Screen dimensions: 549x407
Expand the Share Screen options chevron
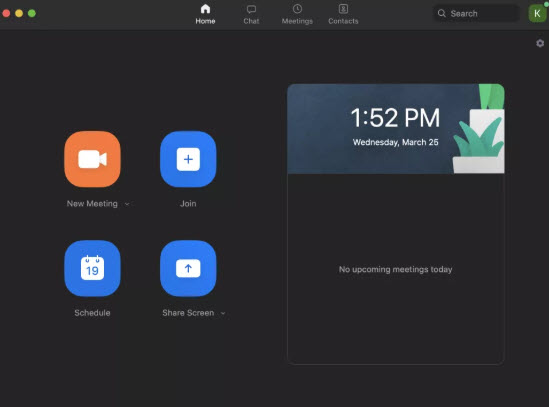[x=223, y=313]
